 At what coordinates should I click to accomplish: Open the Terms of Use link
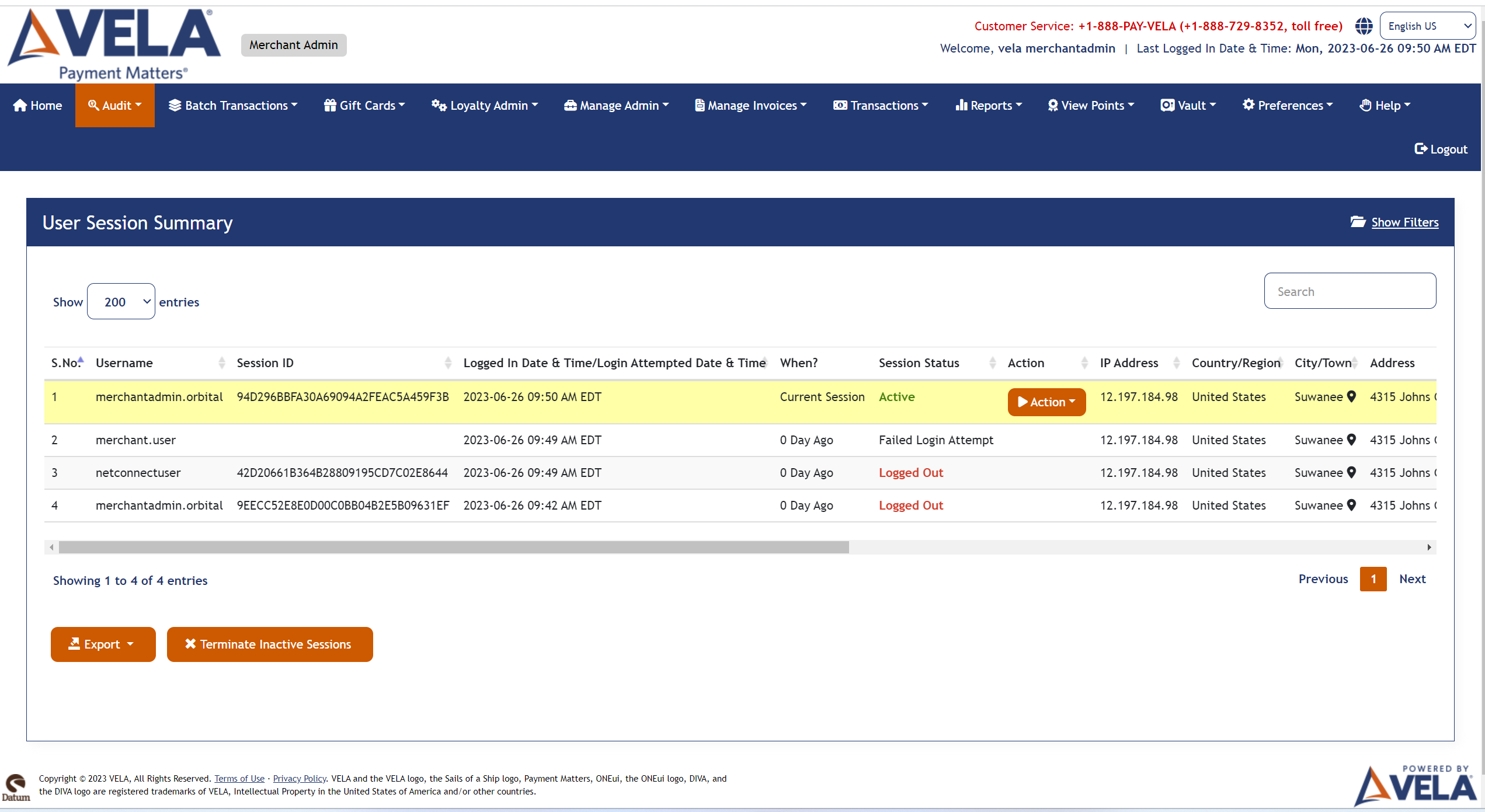pos(239,778)
